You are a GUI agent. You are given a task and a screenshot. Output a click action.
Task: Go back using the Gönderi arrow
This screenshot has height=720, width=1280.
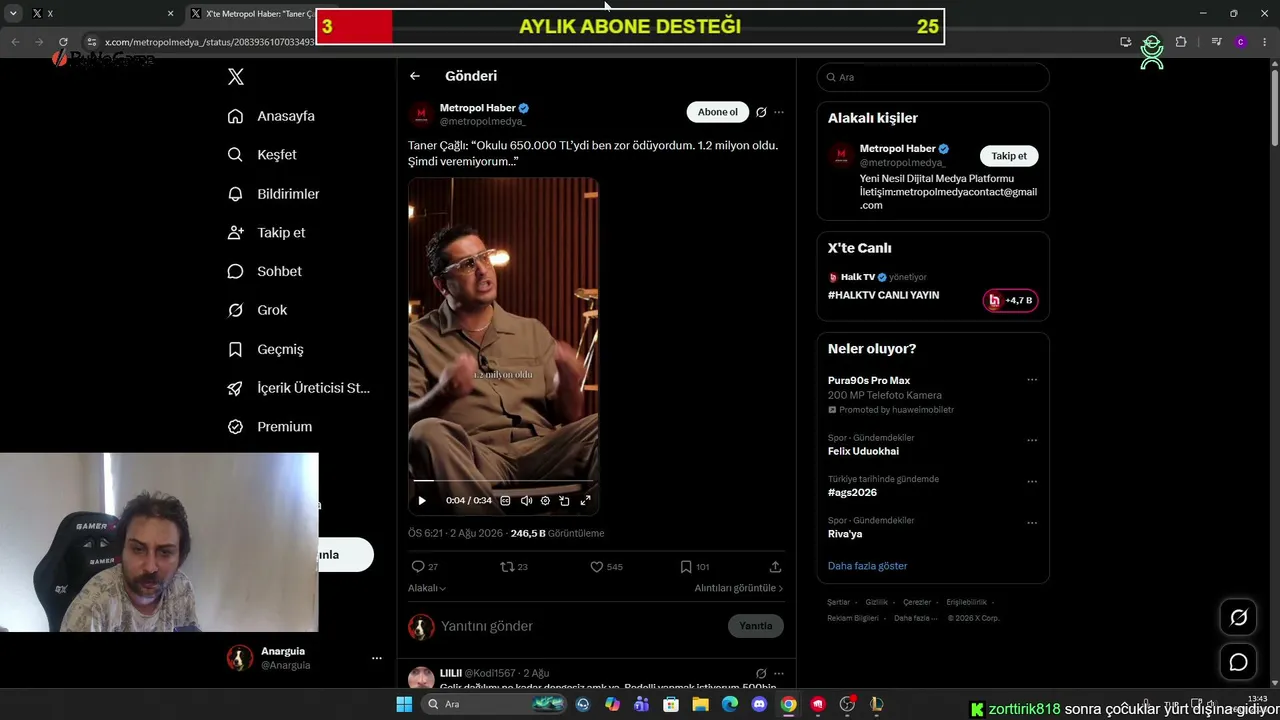[x=415, y=76]
